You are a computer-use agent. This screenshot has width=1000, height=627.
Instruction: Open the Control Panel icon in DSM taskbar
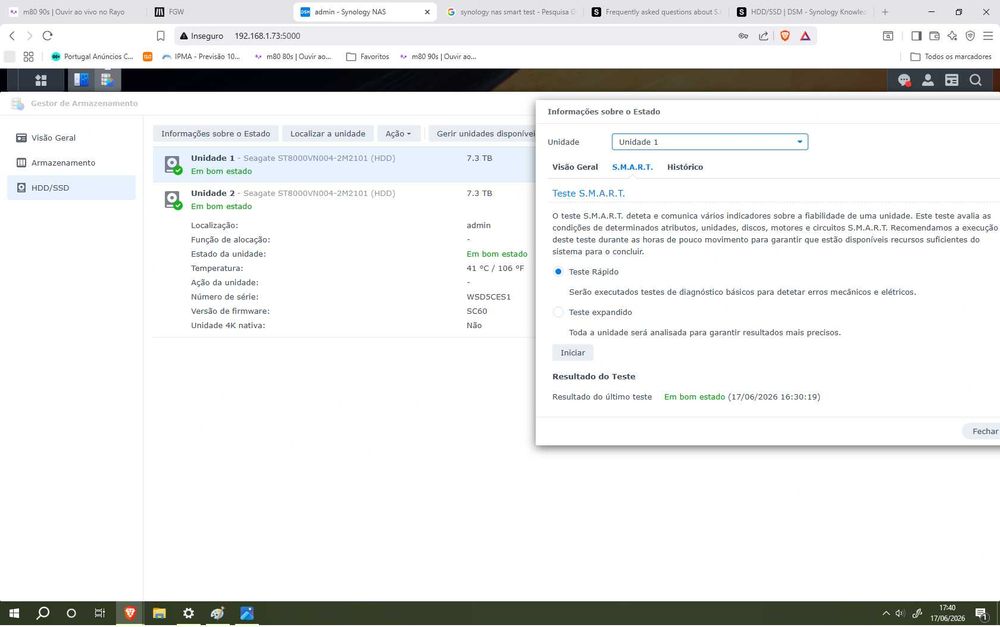(81, 80)
